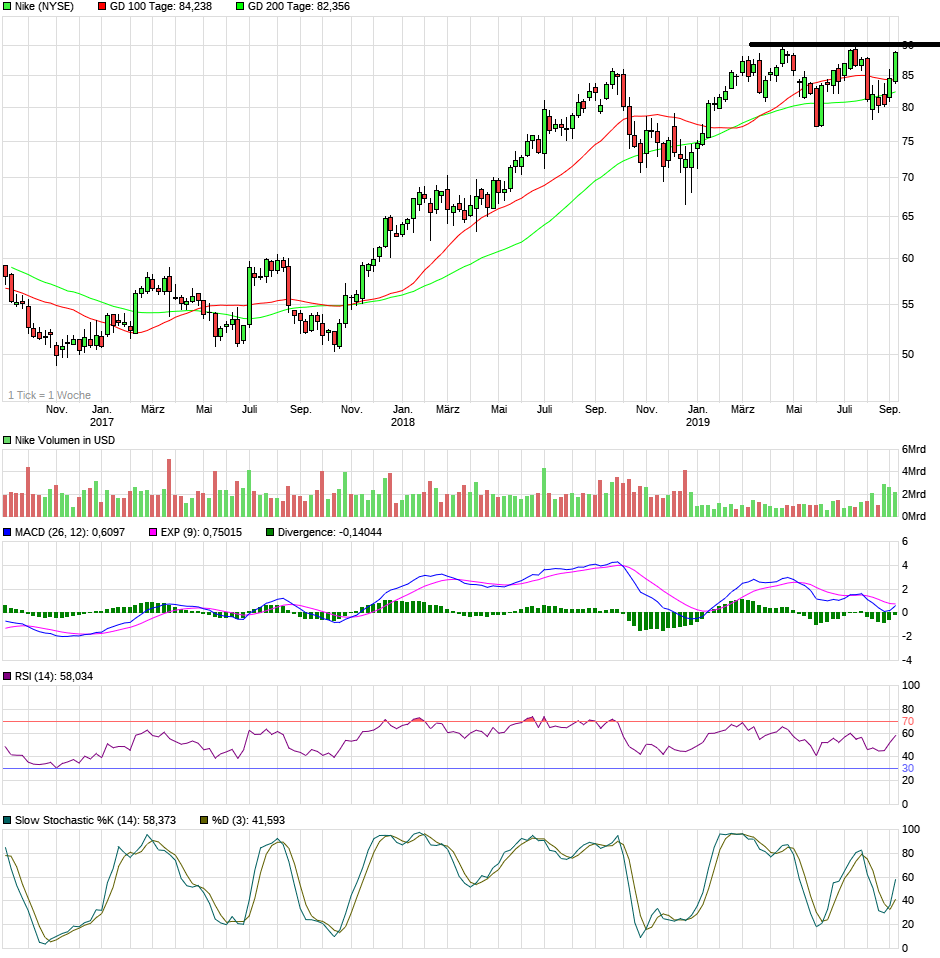
Task: Click the olive %D (3) legend swatch
Action: [x=204, y=821]
